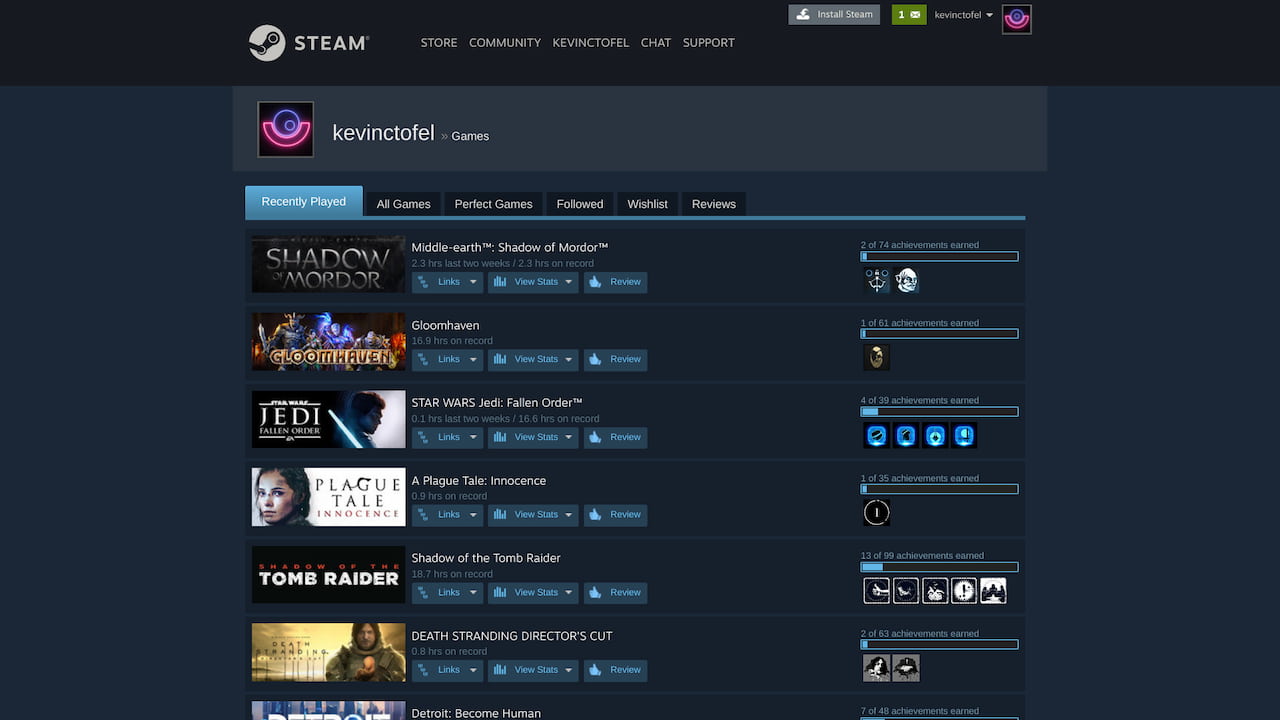This screenshot has width=1280, height=720.
Task: Open the Gloomhaven title link
Action: [445, 325]
